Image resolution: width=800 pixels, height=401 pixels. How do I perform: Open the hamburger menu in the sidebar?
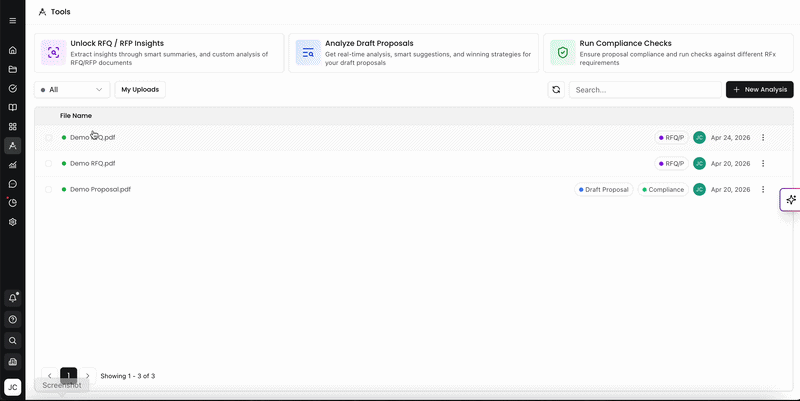pos(13,21)
